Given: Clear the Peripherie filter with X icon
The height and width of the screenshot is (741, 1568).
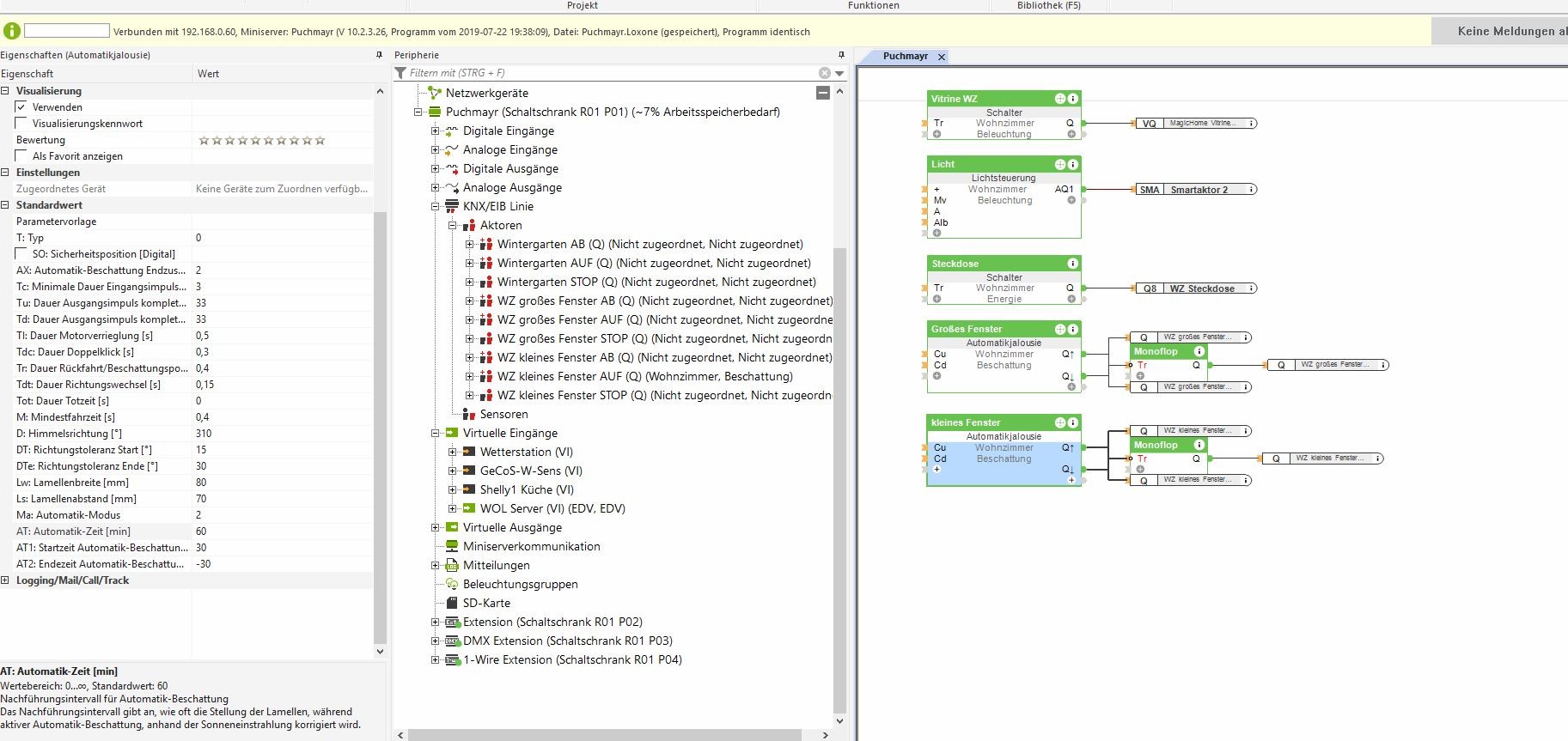Looking at the screenshot, I should [824, 73].
